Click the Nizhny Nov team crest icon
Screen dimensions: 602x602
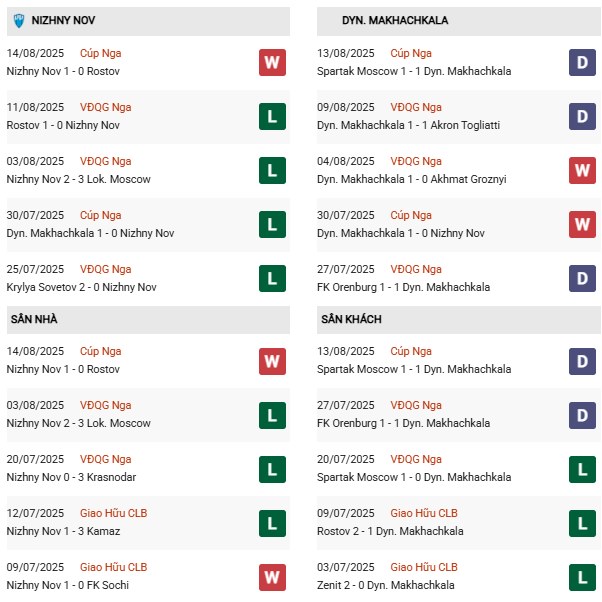tap(19, 20)
